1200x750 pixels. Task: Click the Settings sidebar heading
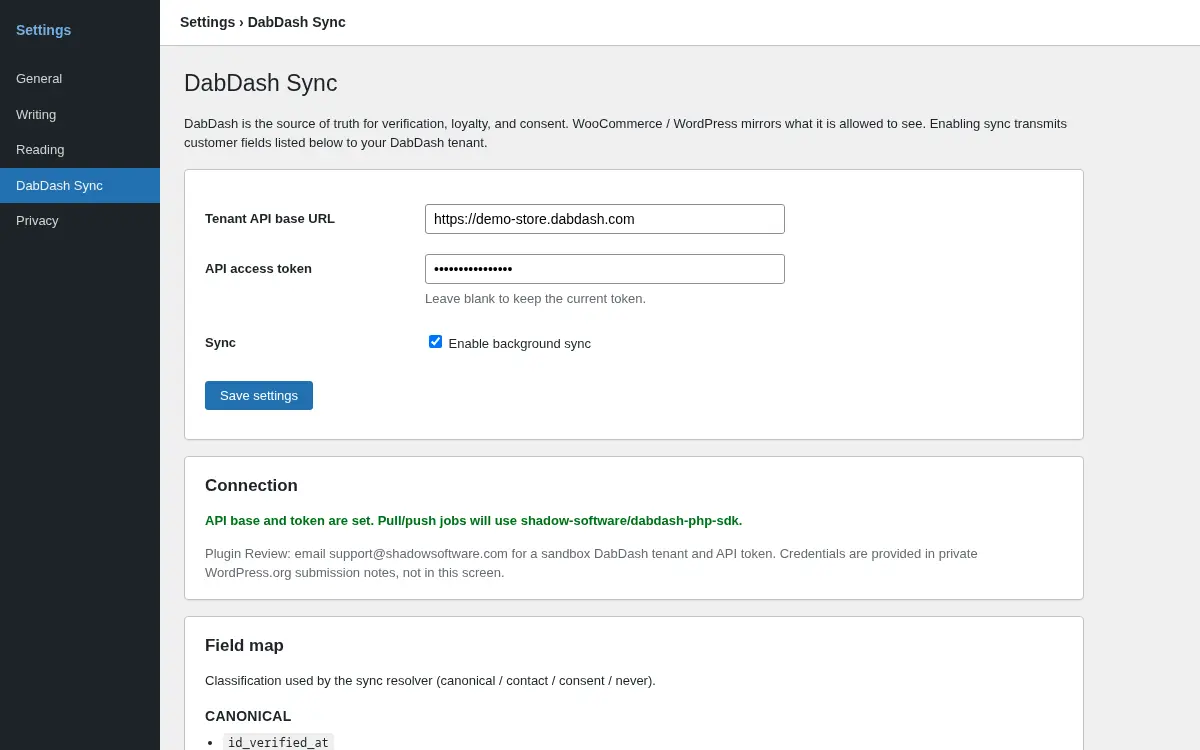coord(43,30)
